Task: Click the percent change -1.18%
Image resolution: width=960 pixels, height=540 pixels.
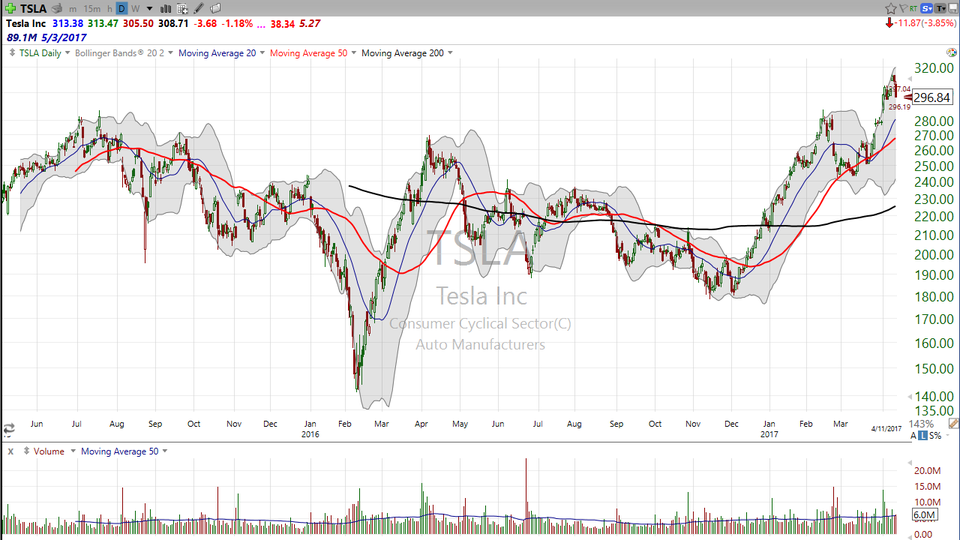Action: pos(237,23)
